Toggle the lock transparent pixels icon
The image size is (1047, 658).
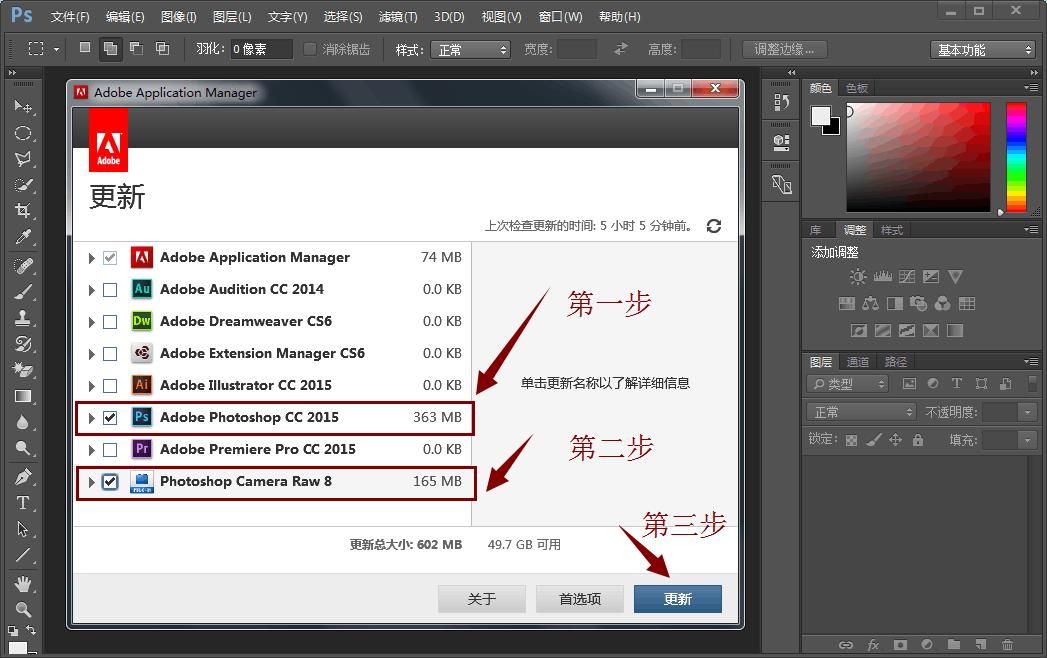tap(851, 440)
